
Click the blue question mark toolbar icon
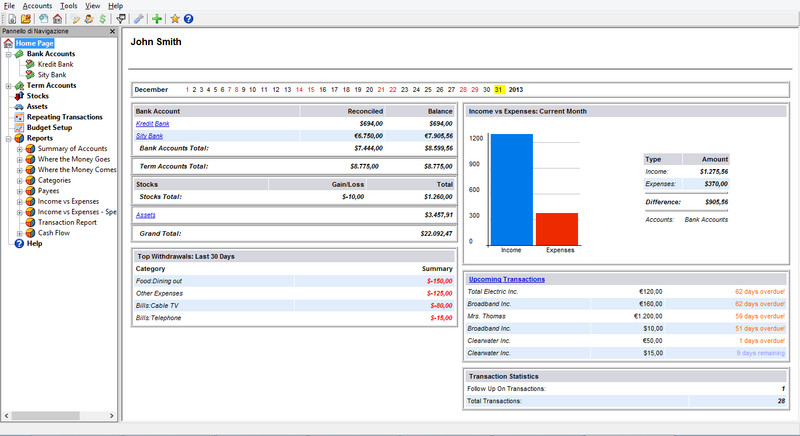188,19
